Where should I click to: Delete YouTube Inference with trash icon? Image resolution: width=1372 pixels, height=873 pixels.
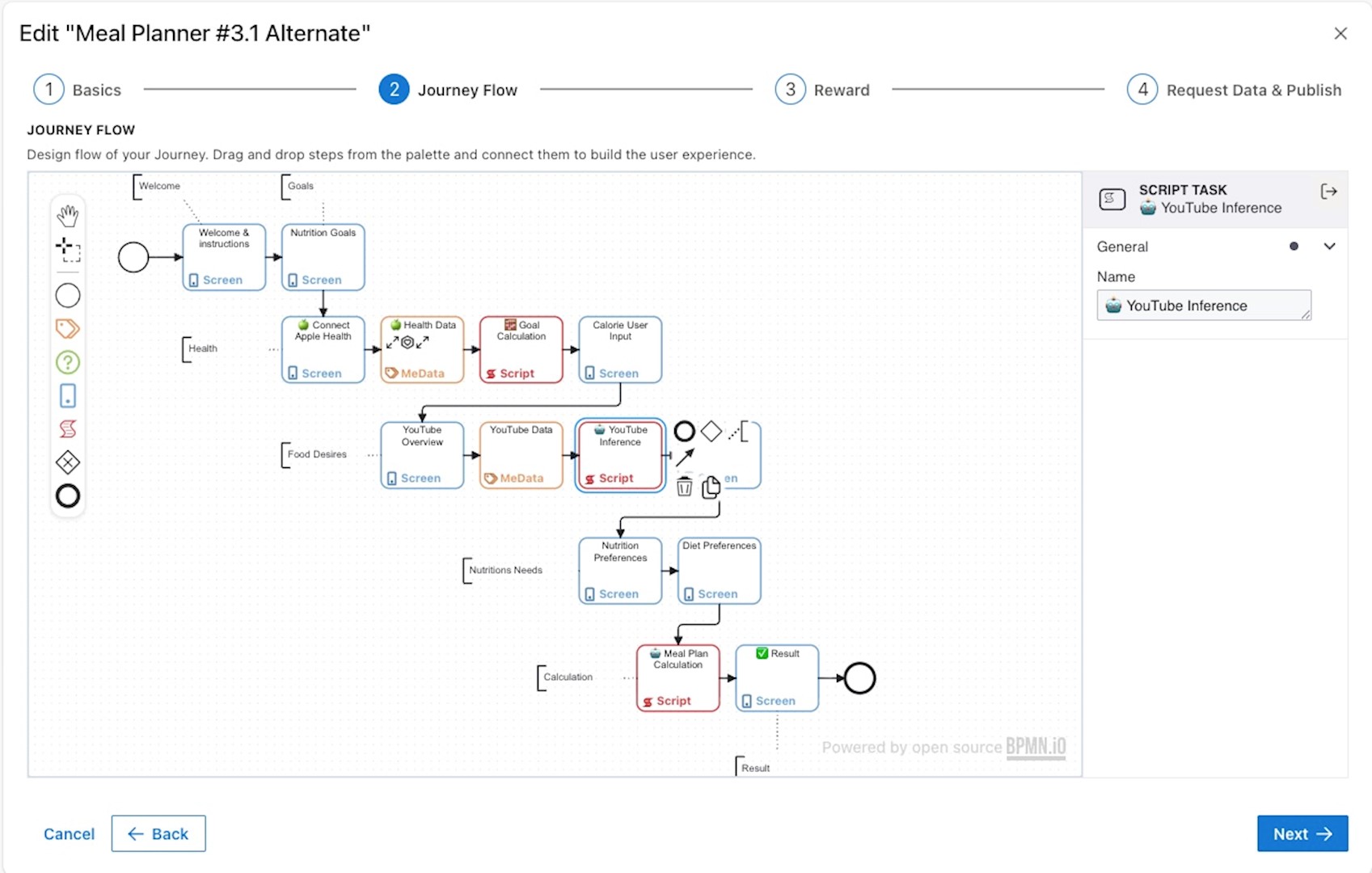point(684,487)
